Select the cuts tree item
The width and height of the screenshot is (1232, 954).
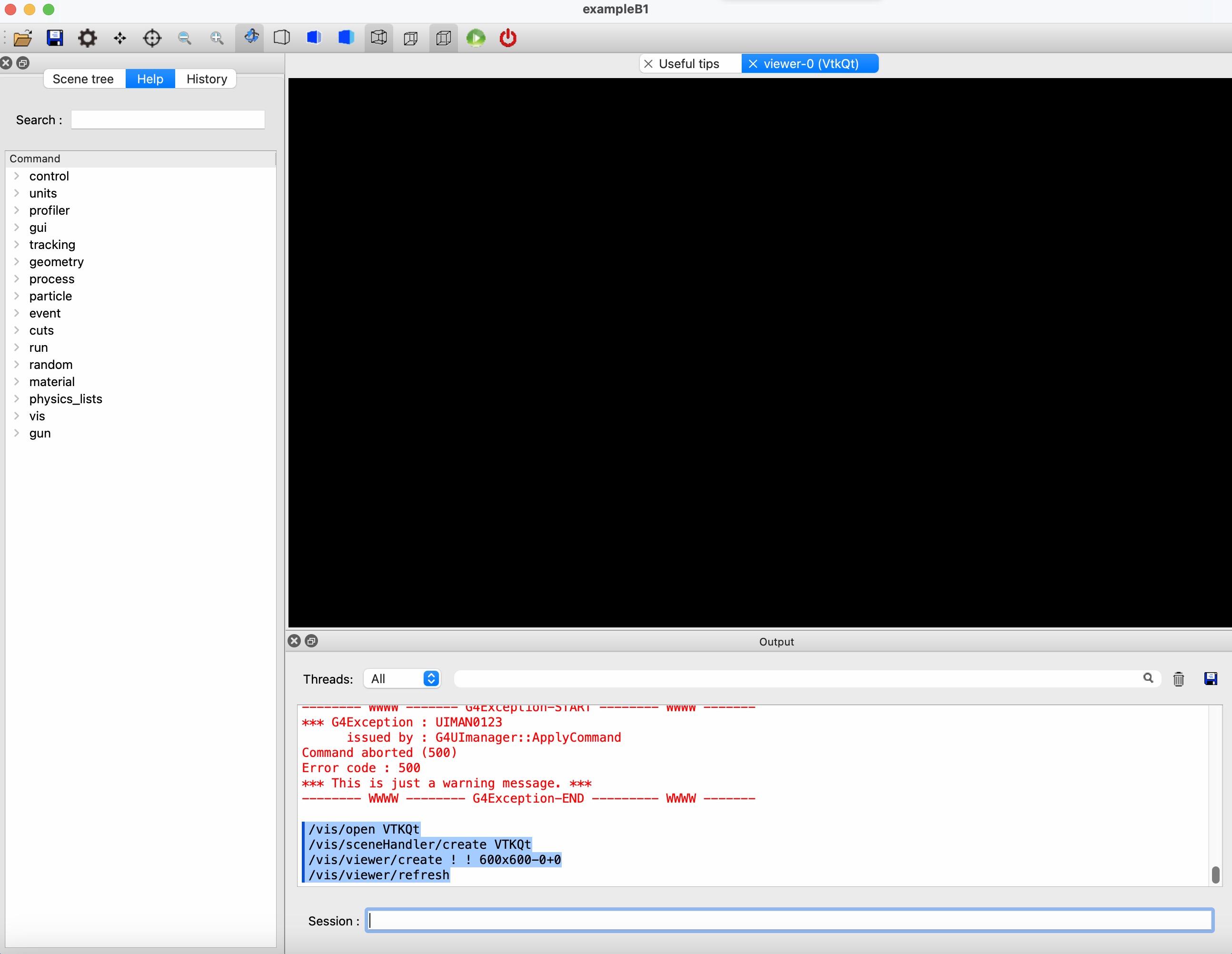(41, 330)
